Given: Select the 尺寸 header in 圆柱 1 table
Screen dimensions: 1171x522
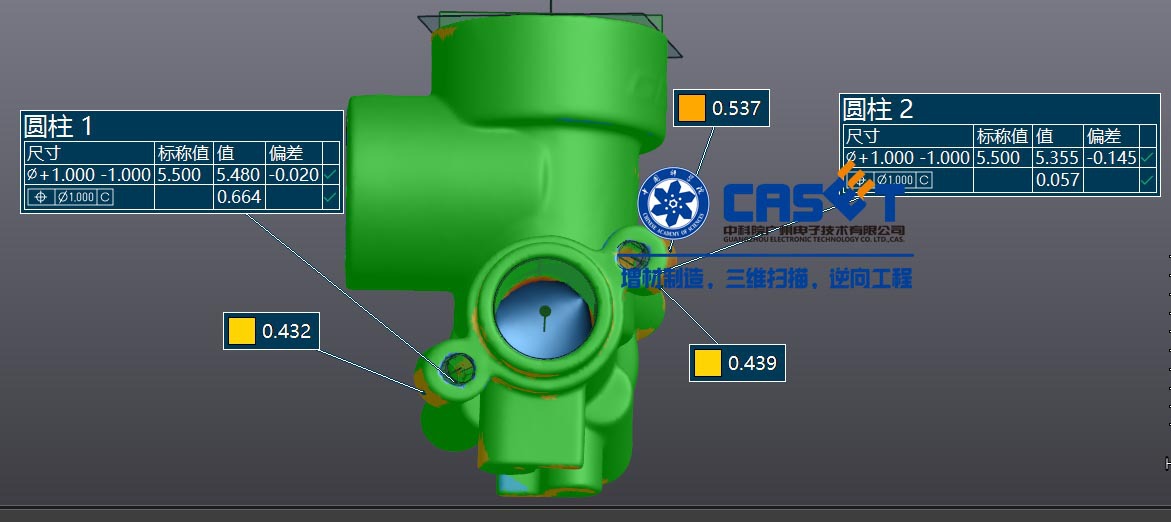Looking at the screenshot, I should pos(43,153).
